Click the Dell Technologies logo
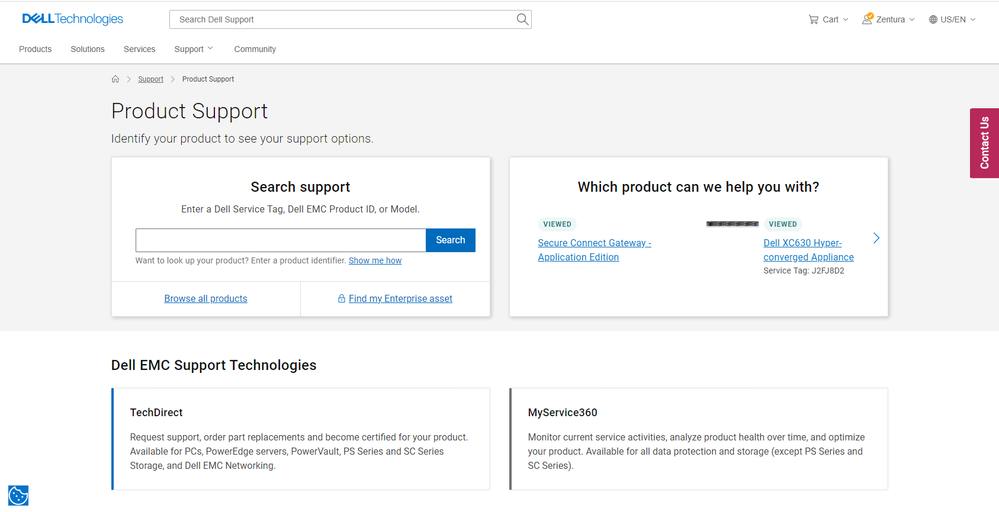Image resolution: width=999 pixels, height=512 pixels. tap(73, 19)
